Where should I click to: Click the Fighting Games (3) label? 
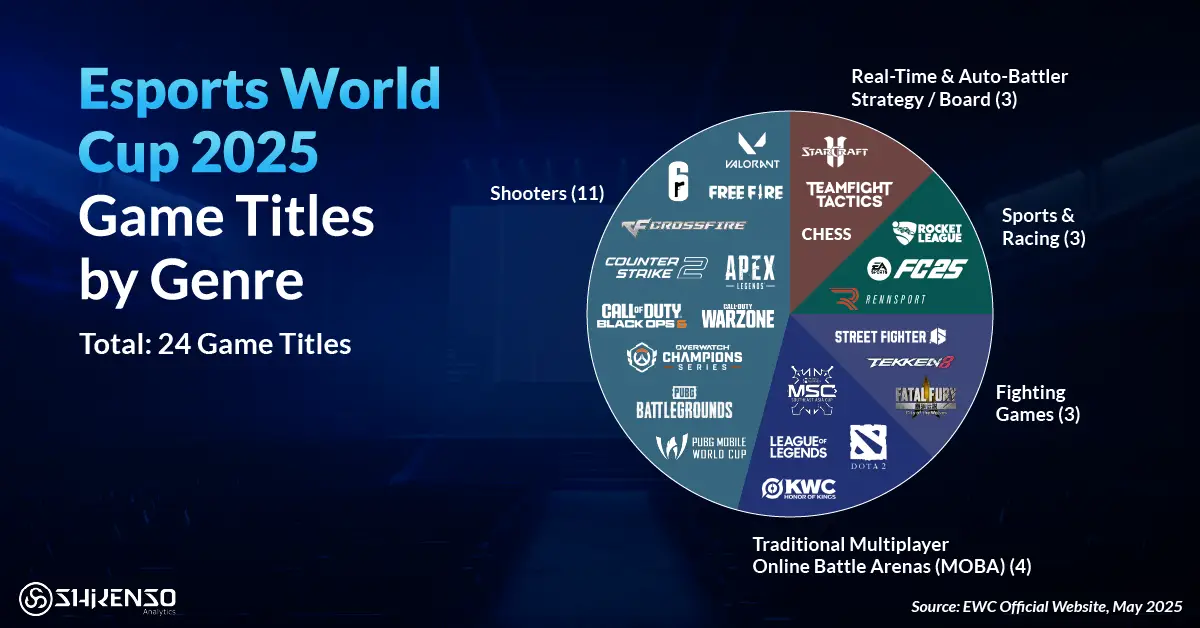[x=1040, y=403]
